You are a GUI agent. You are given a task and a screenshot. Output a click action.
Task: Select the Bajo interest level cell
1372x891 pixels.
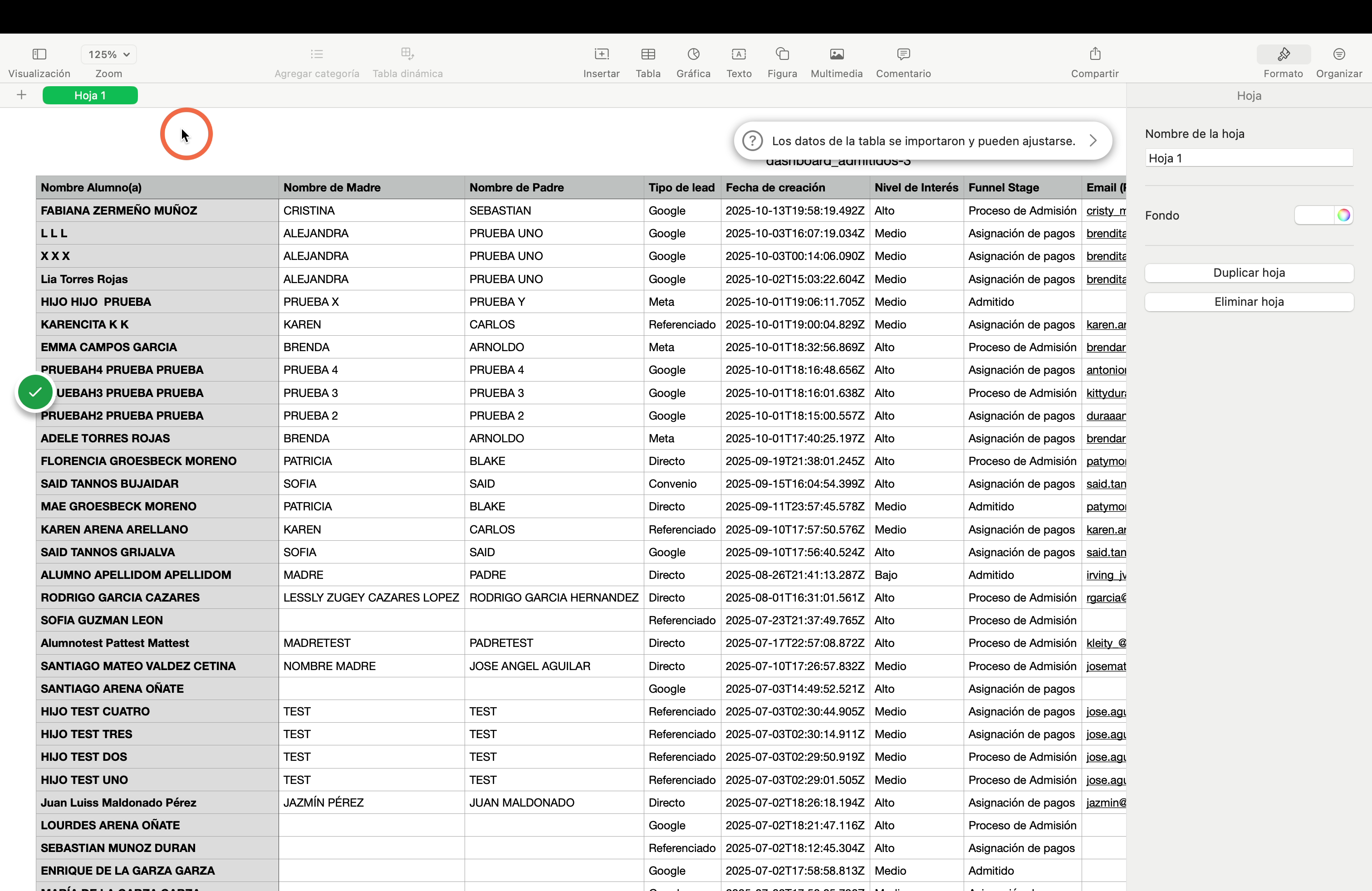(916, 575)
